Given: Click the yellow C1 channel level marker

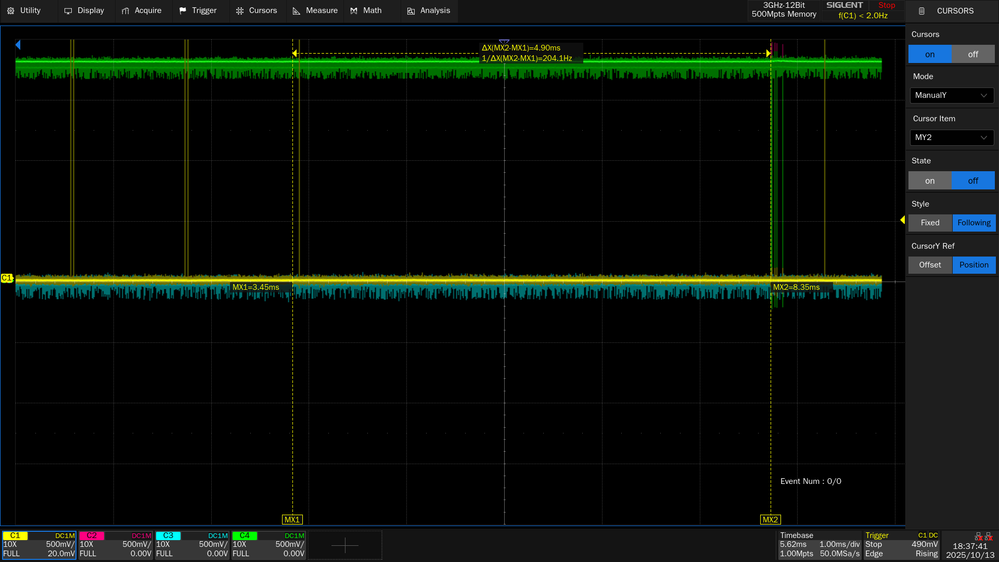Looking at the screenshot, I should point(6,278).
